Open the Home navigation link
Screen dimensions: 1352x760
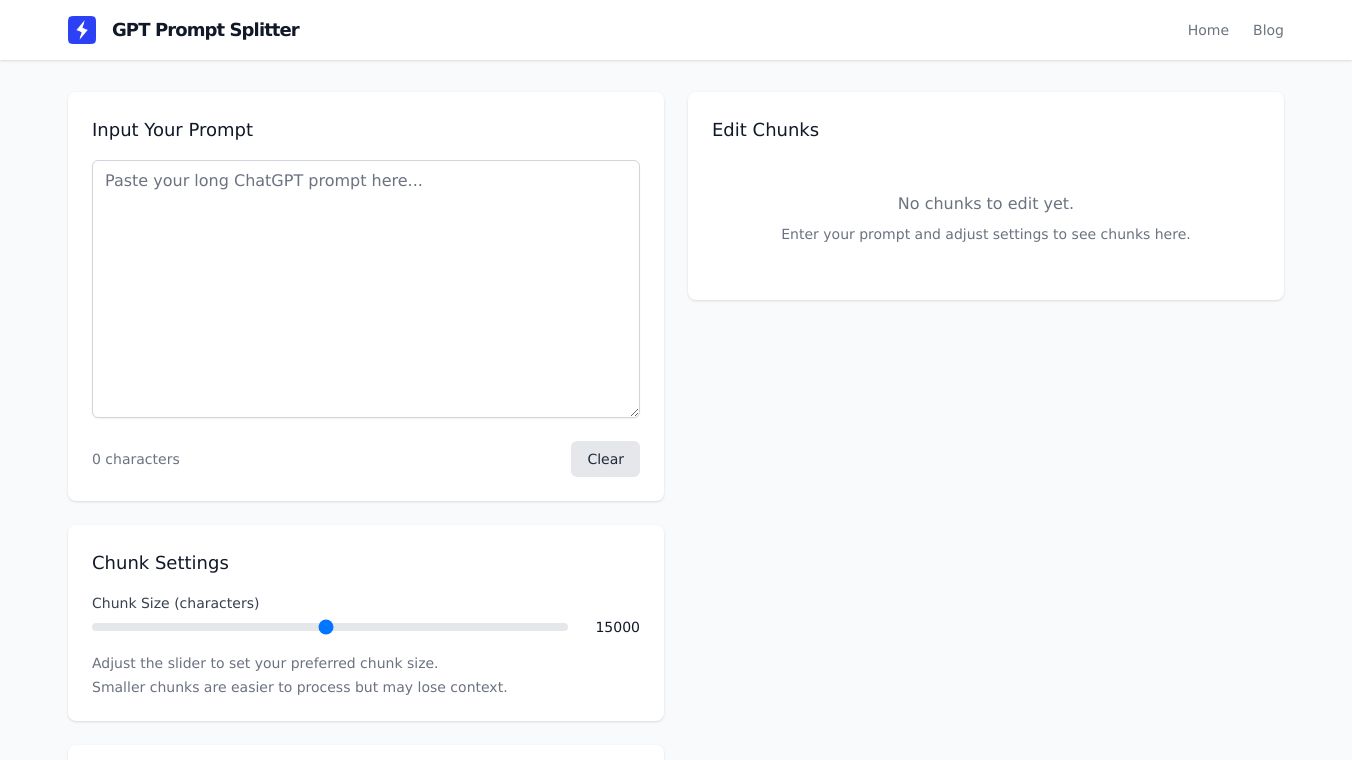pyautogui.click(x=1208, y=30)
